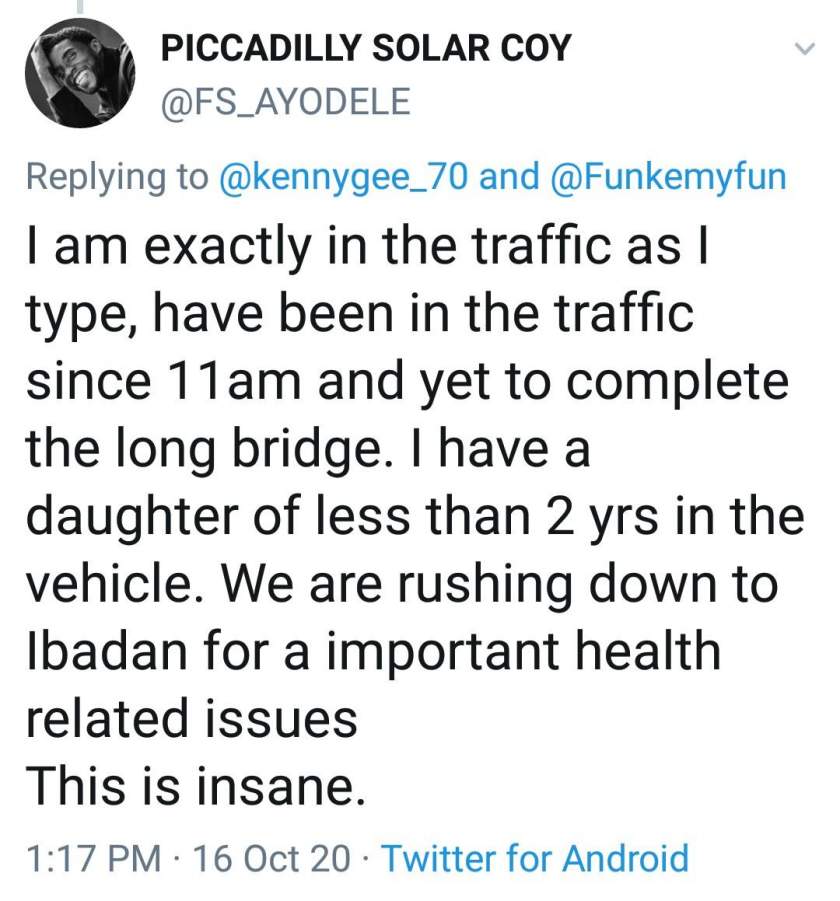
Task: Visit the @Funkemyfun mention
Action: (x=668, y=176)
